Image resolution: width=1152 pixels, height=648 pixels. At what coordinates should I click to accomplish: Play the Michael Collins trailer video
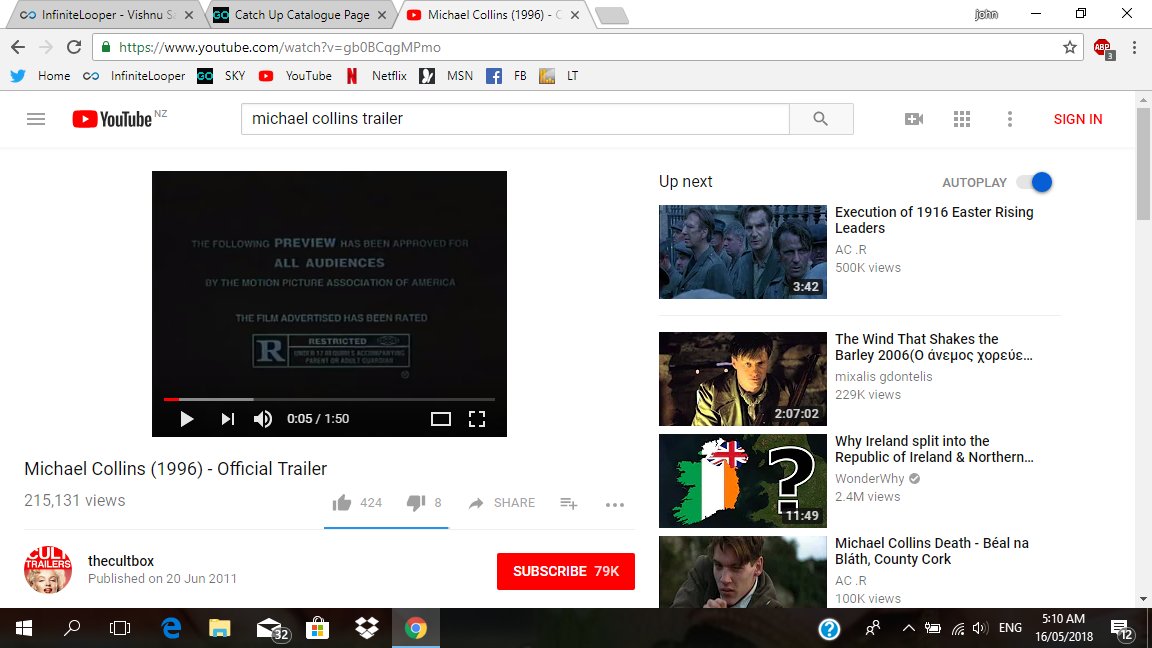coord(187,419)
